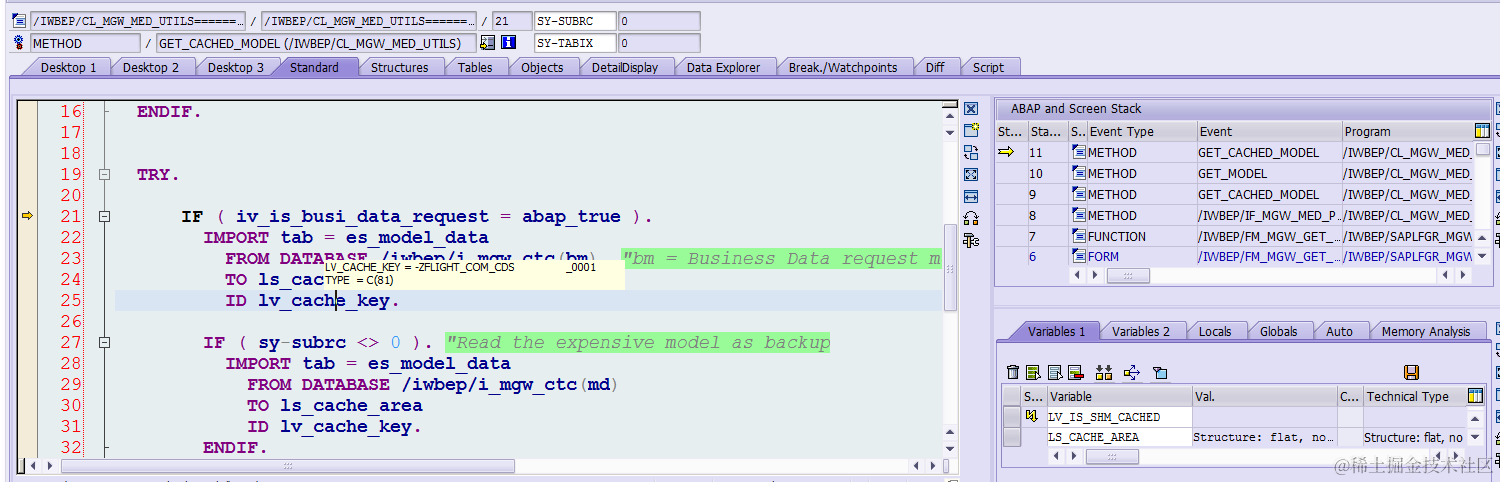
Task: Collapse the code fold marker at line 16
Action: [x=104, y=112]
